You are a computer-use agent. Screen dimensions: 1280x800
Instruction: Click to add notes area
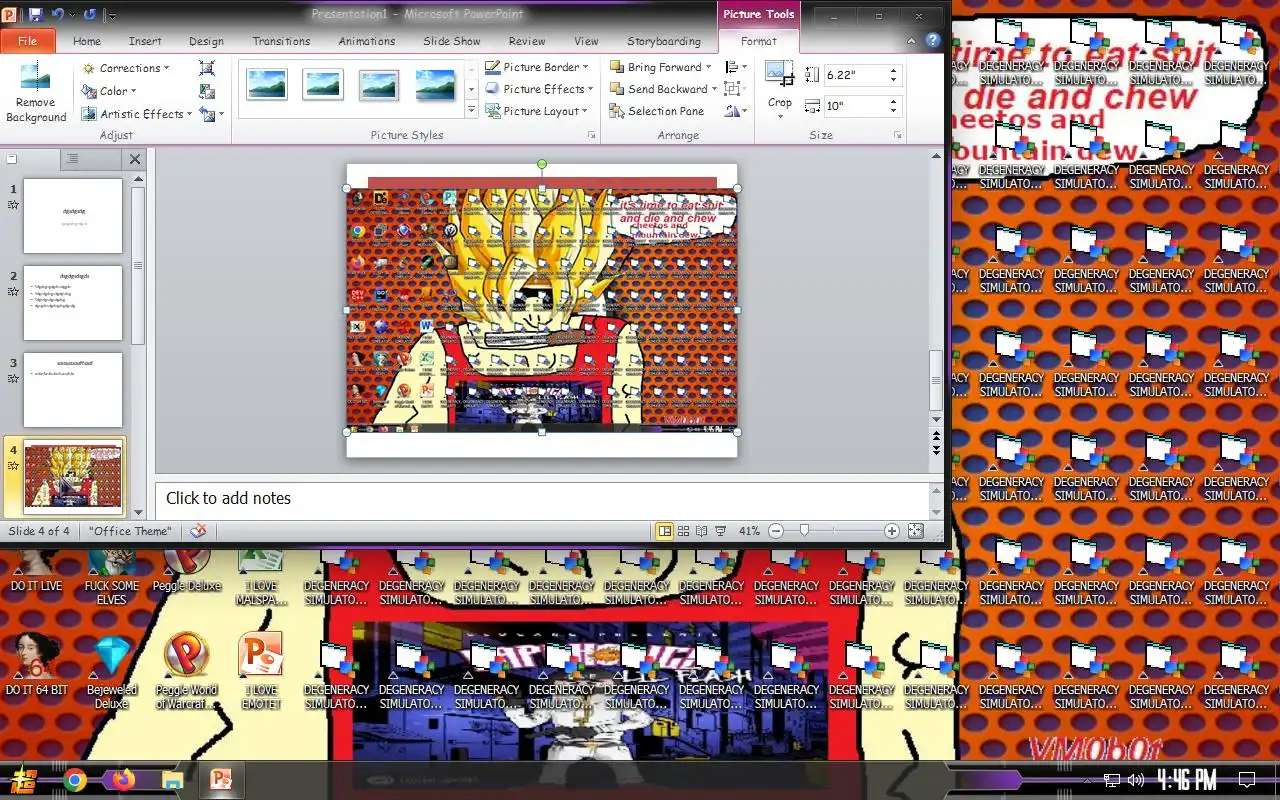tap(542, 499)
